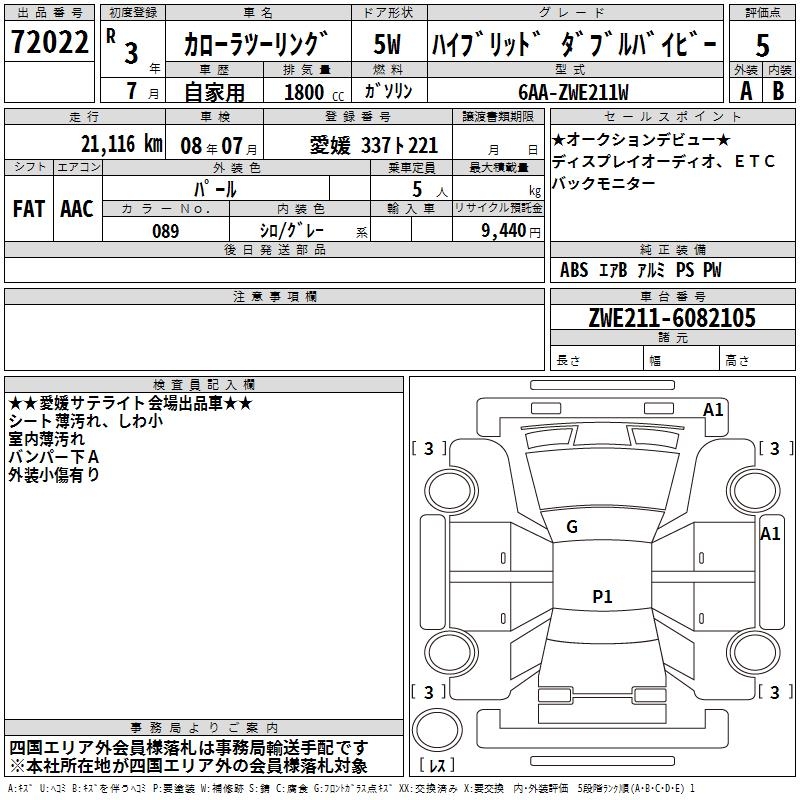Select the vehicle history value 自家用
This screenshot has width=800, height=800.
[214, 92]
